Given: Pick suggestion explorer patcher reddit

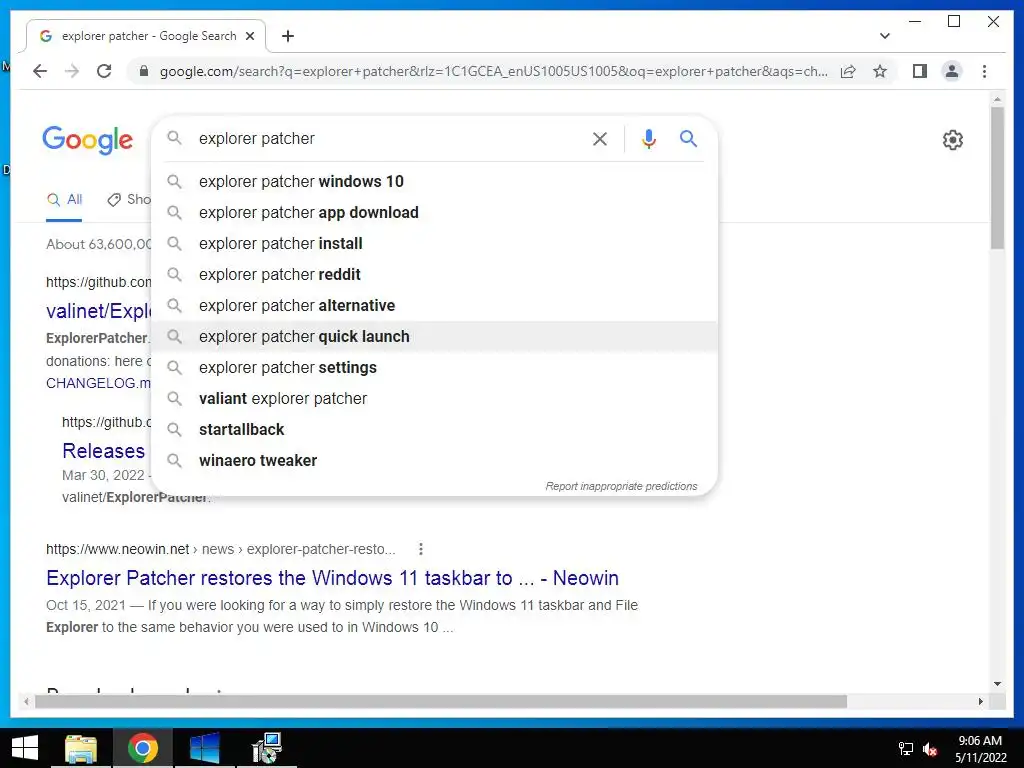Looking at the screenshot, I should coord(434,274).
